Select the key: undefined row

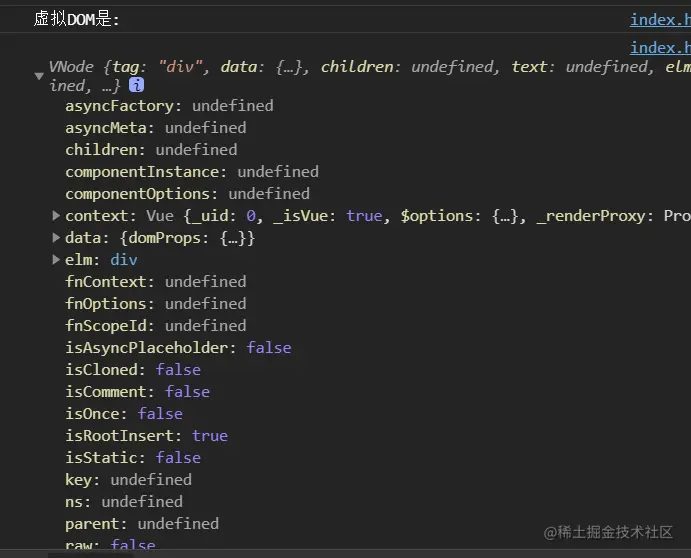point(128,480)
